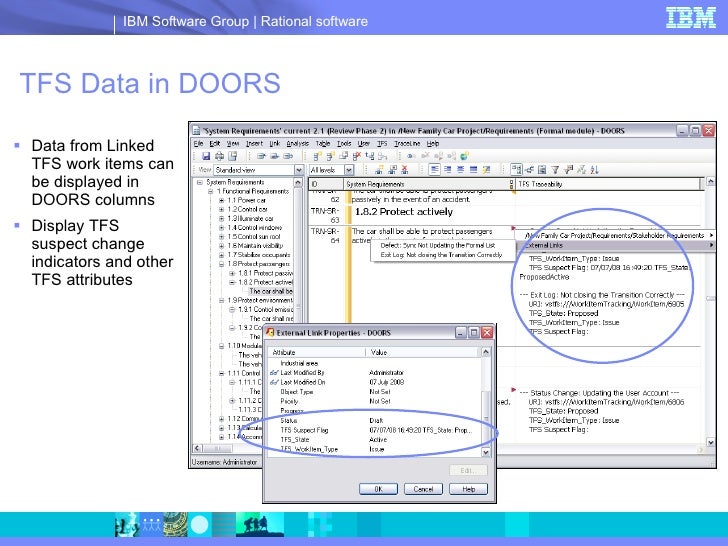Select 1.3 Illuminate car tree item
The image size is (728, 546).
click(250, 219)
